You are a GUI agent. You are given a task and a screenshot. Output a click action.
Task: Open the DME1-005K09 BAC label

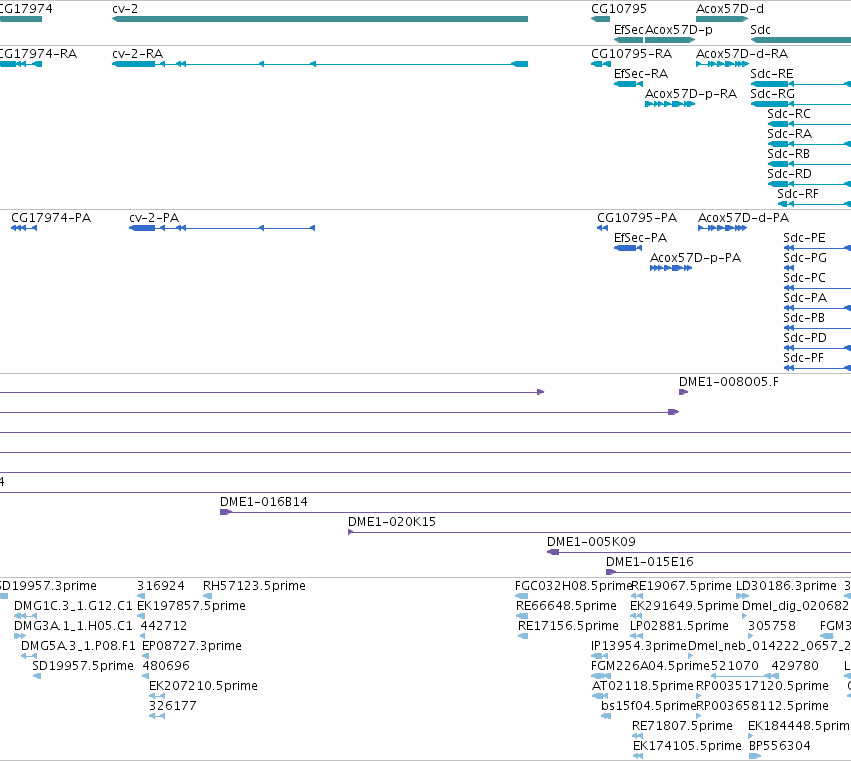(x=591, y=542)
